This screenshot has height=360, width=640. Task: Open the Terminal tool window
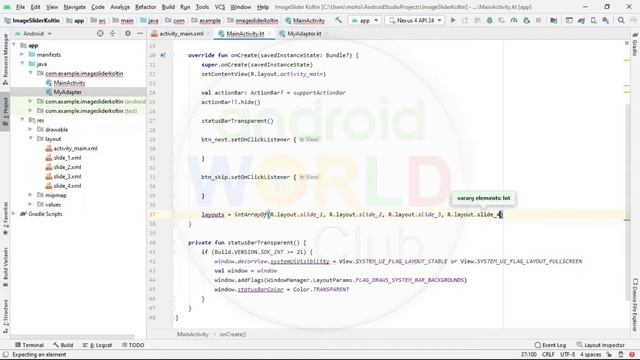(29, 345)
